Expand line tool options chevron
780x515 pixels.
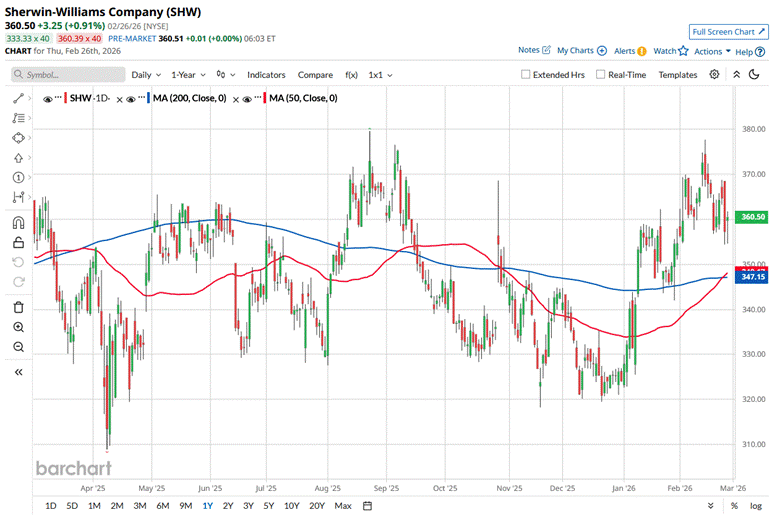coord(29,99)
